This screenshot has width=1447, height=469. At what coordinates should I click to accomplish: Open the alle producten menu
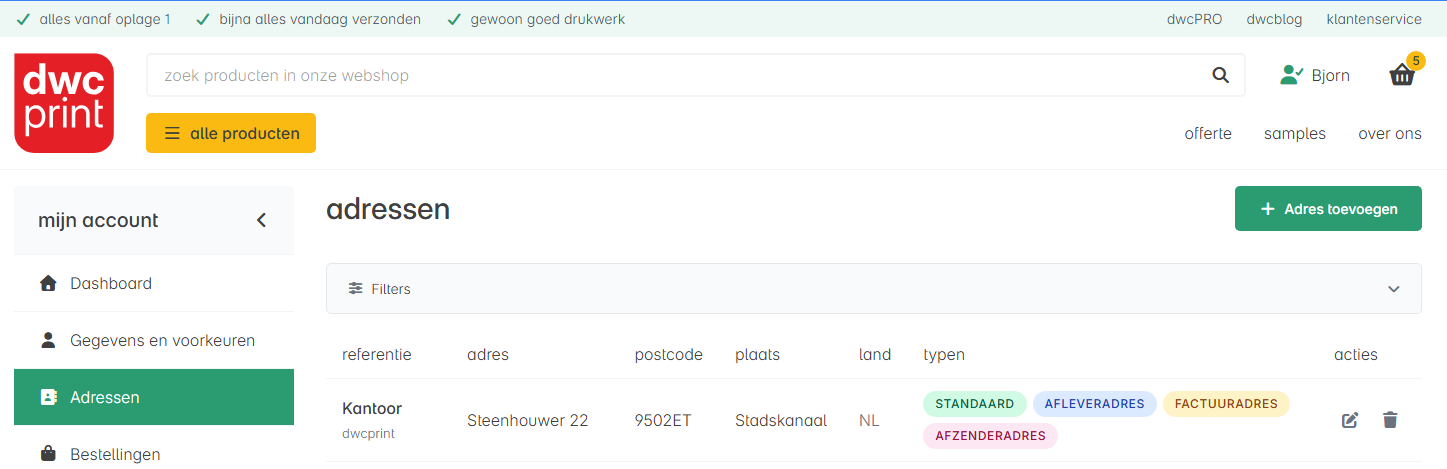[x=231, y=133]
